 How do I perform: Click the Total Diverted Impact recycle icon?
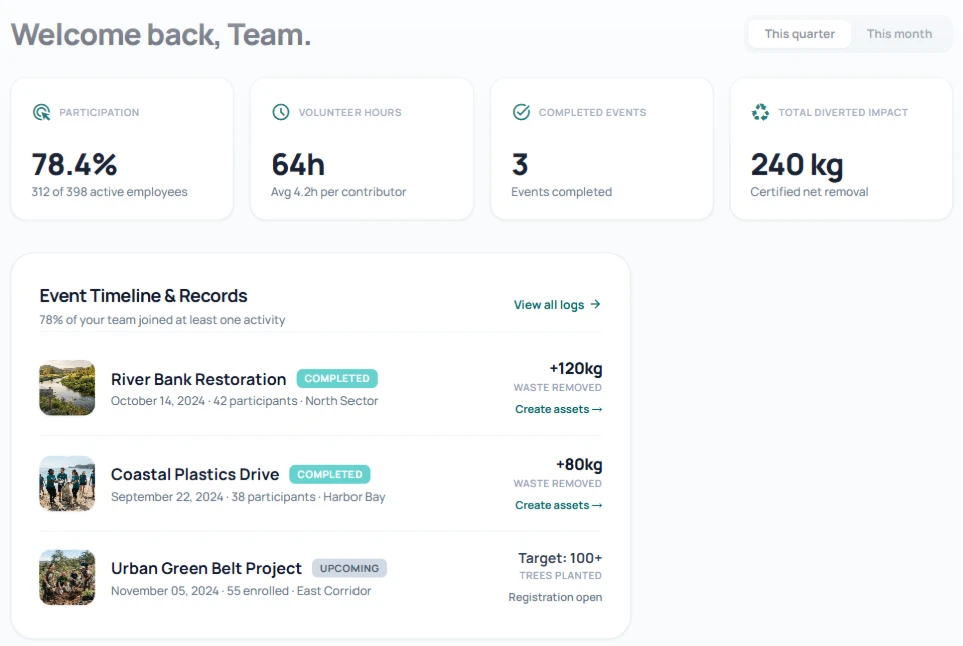coord(760,112)
